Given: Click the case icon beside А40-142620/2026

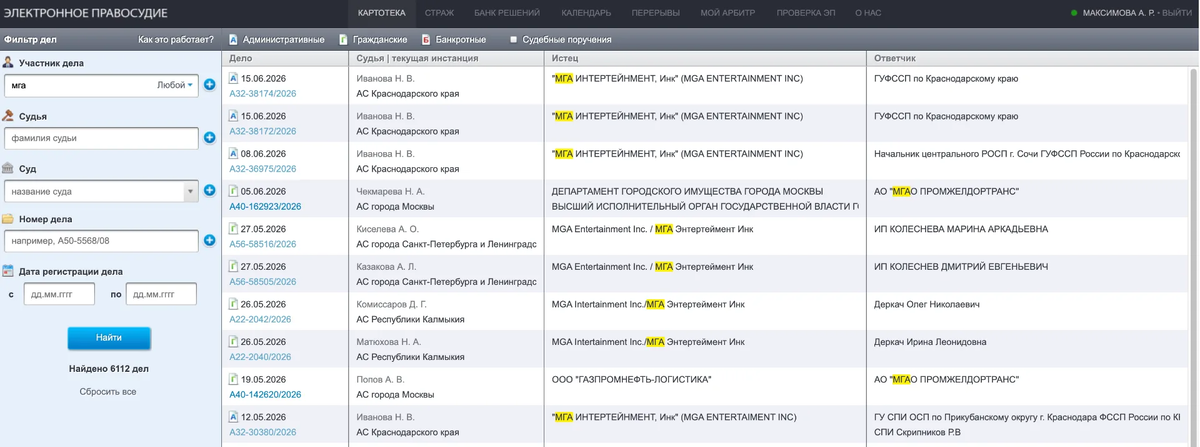Looking at the screenshot, I should point(233,380).
